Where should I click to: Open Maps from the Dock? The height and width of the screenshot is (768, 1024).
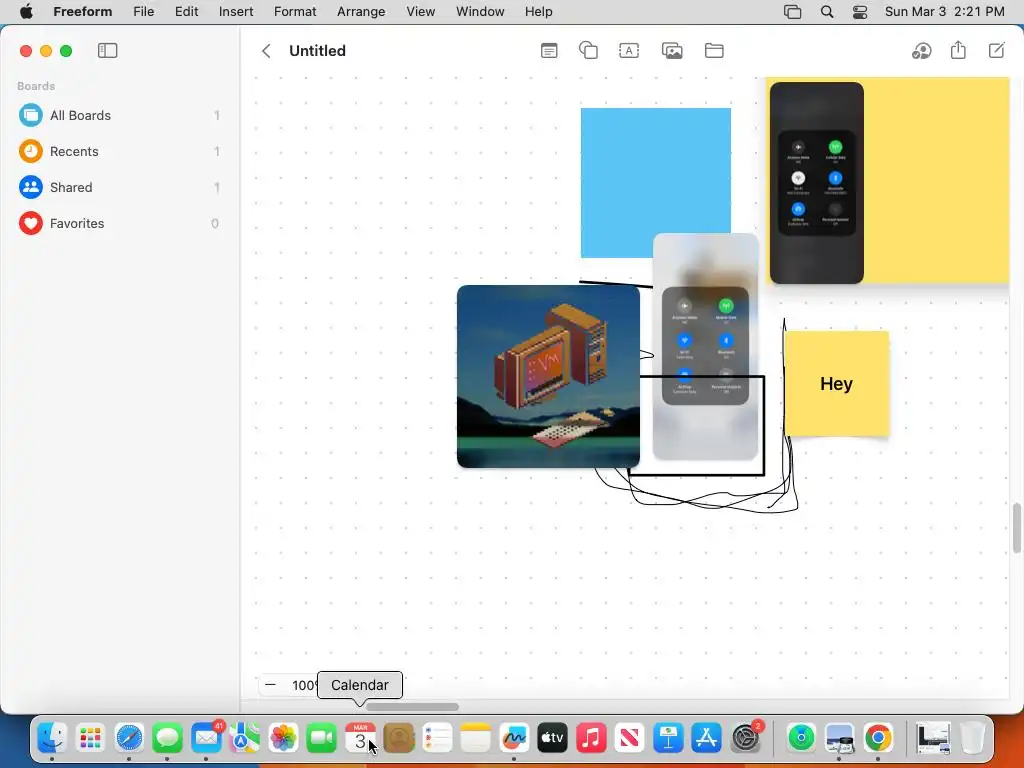(244, 739)
